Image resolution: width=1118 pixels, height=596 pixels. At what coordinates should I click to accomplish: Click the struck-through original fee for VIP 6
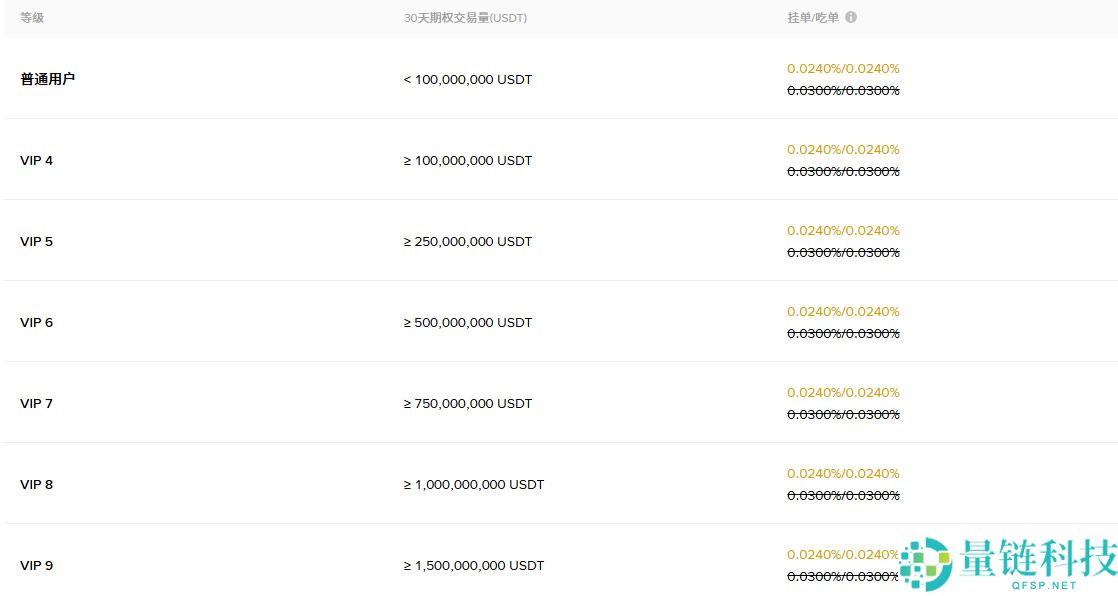pyautogui.click(x=843, y=333)
